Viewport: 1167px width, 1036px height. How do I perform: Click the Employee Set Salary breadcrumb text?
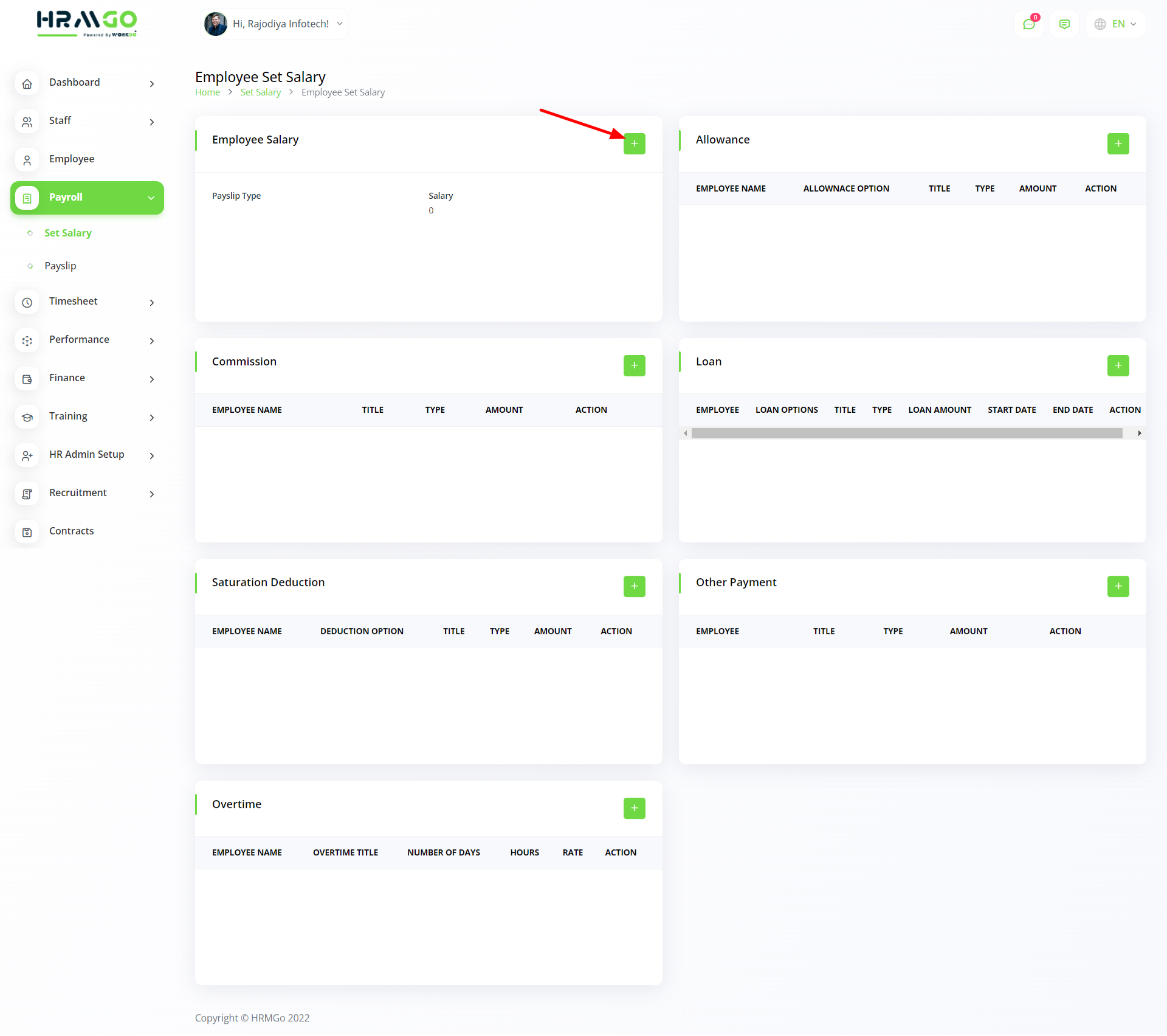343,92
